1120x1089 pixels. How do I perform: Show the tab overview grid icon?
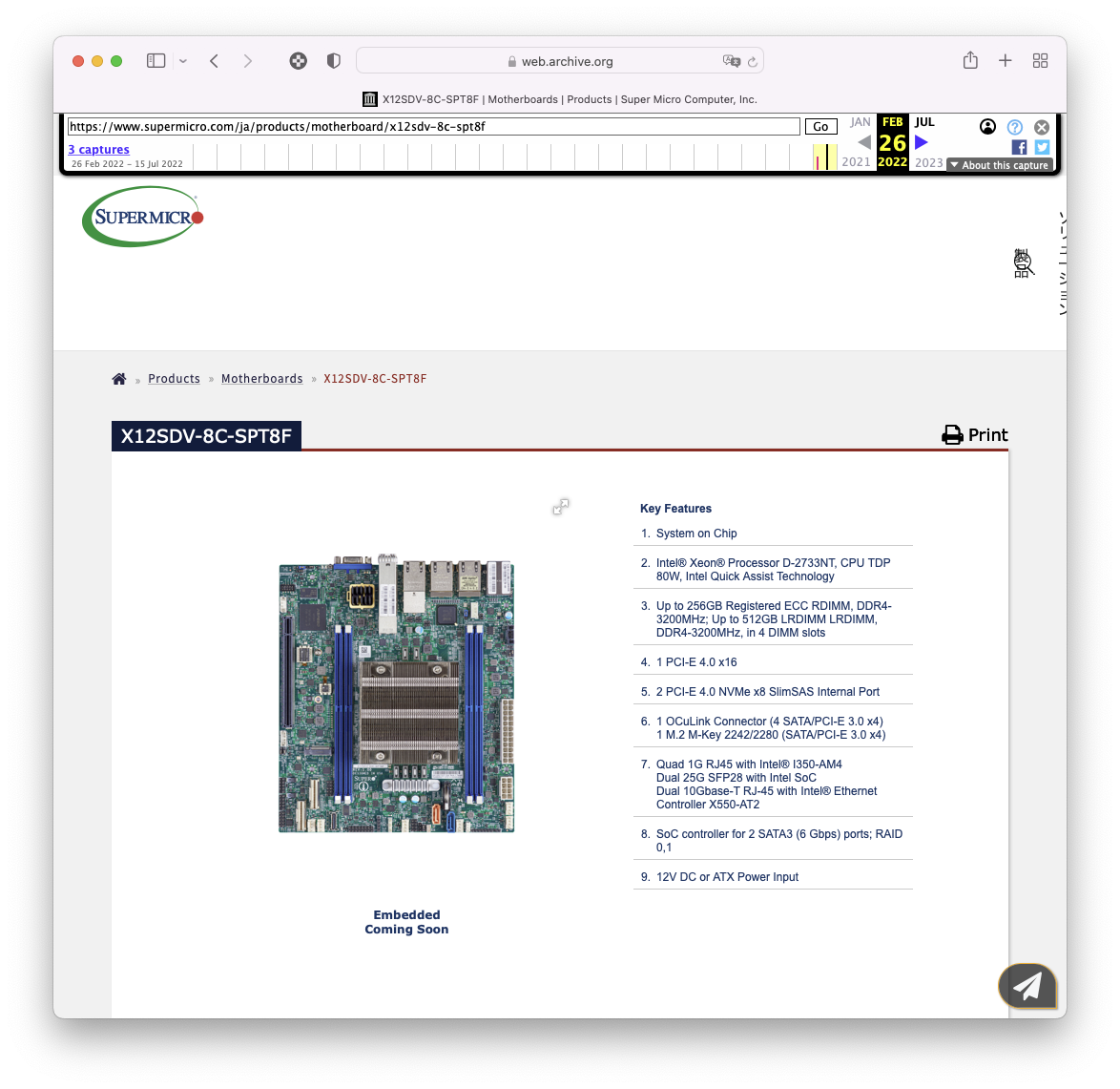pos(1040,61)
